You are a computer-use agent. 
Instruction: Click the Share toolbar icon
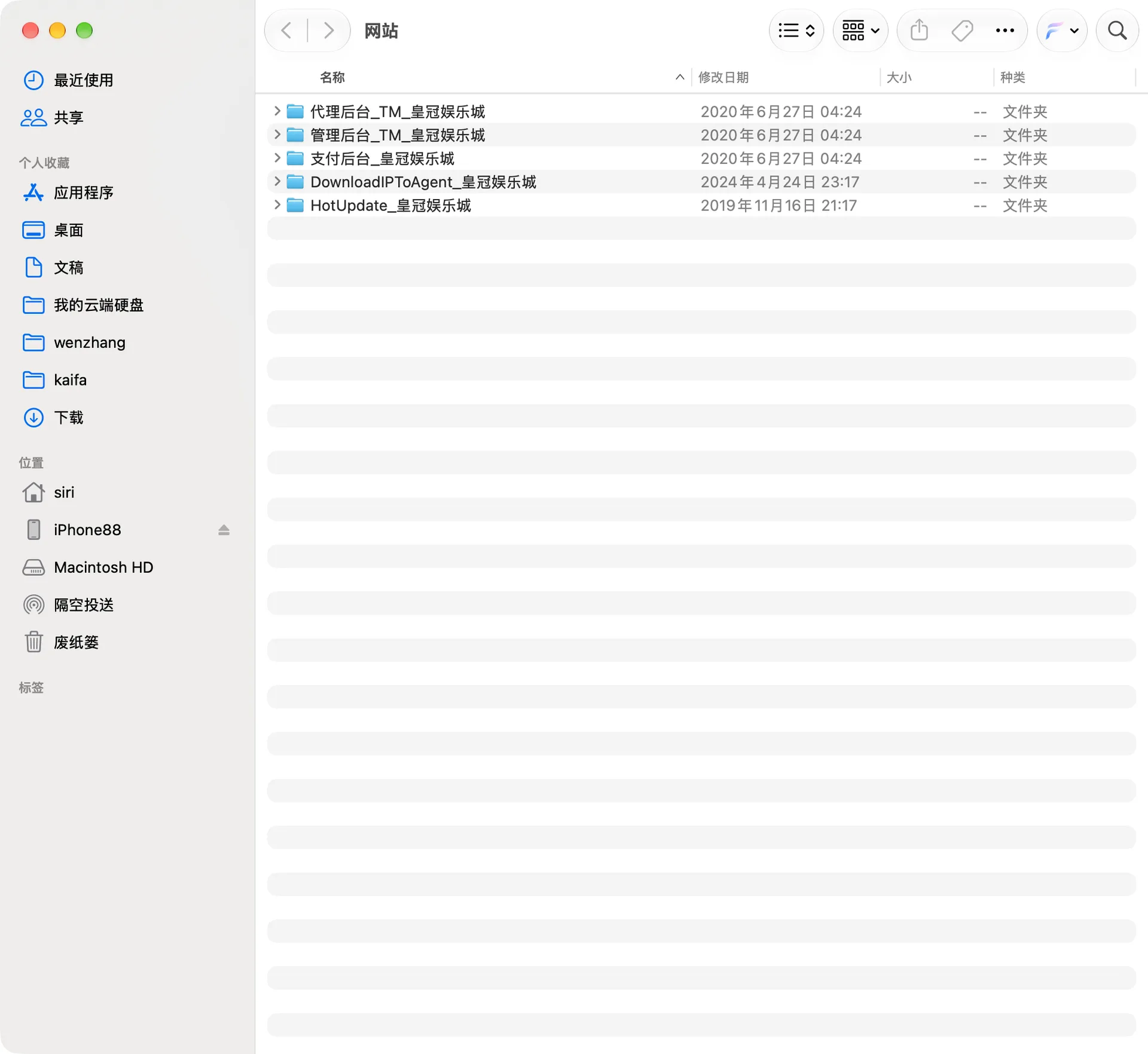919,30
